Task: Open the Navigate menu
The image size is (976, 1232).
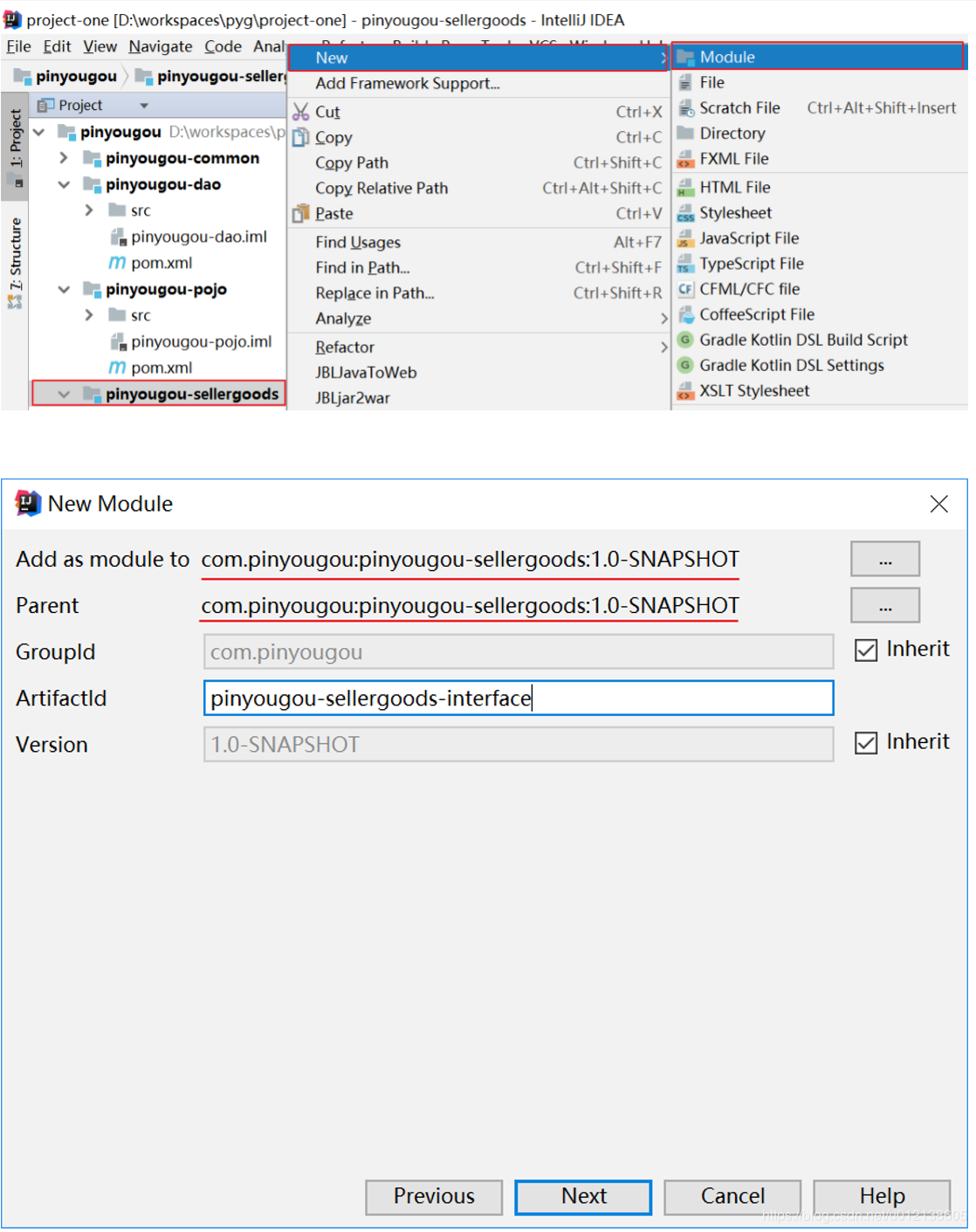Action: click(160, 46)
